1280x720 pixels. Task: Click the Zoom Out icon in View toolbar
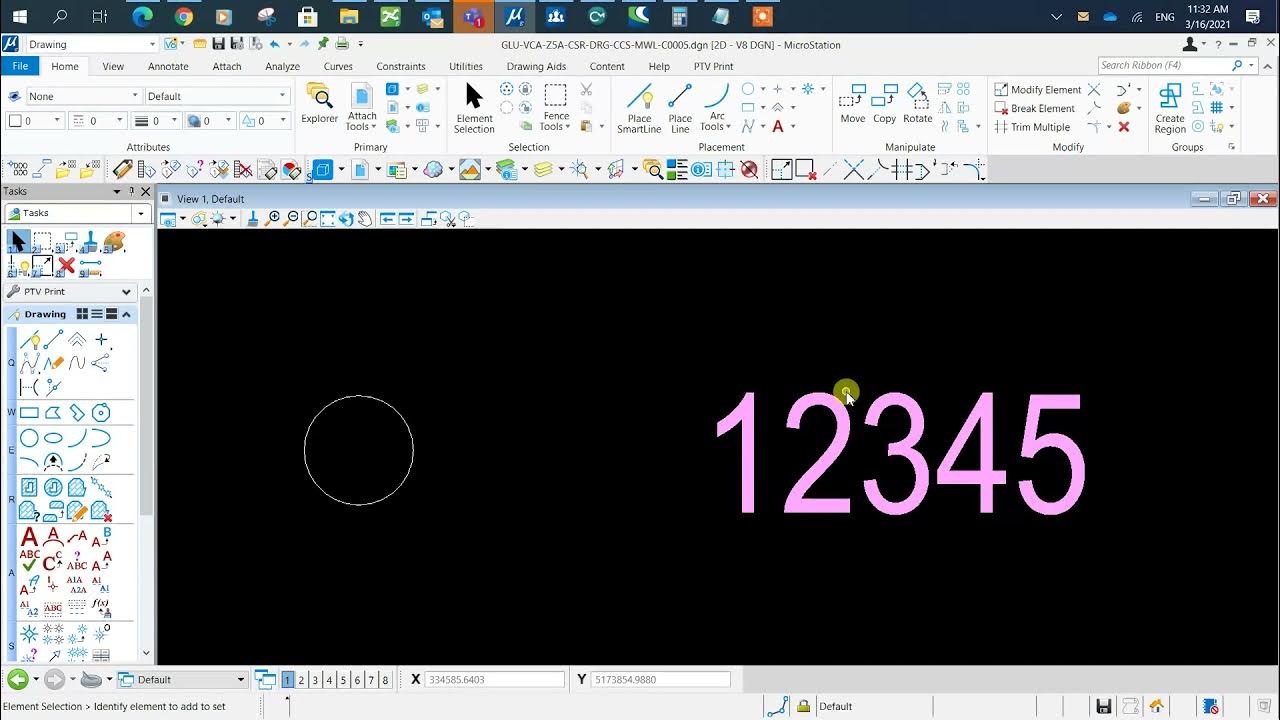pos(292,218)
